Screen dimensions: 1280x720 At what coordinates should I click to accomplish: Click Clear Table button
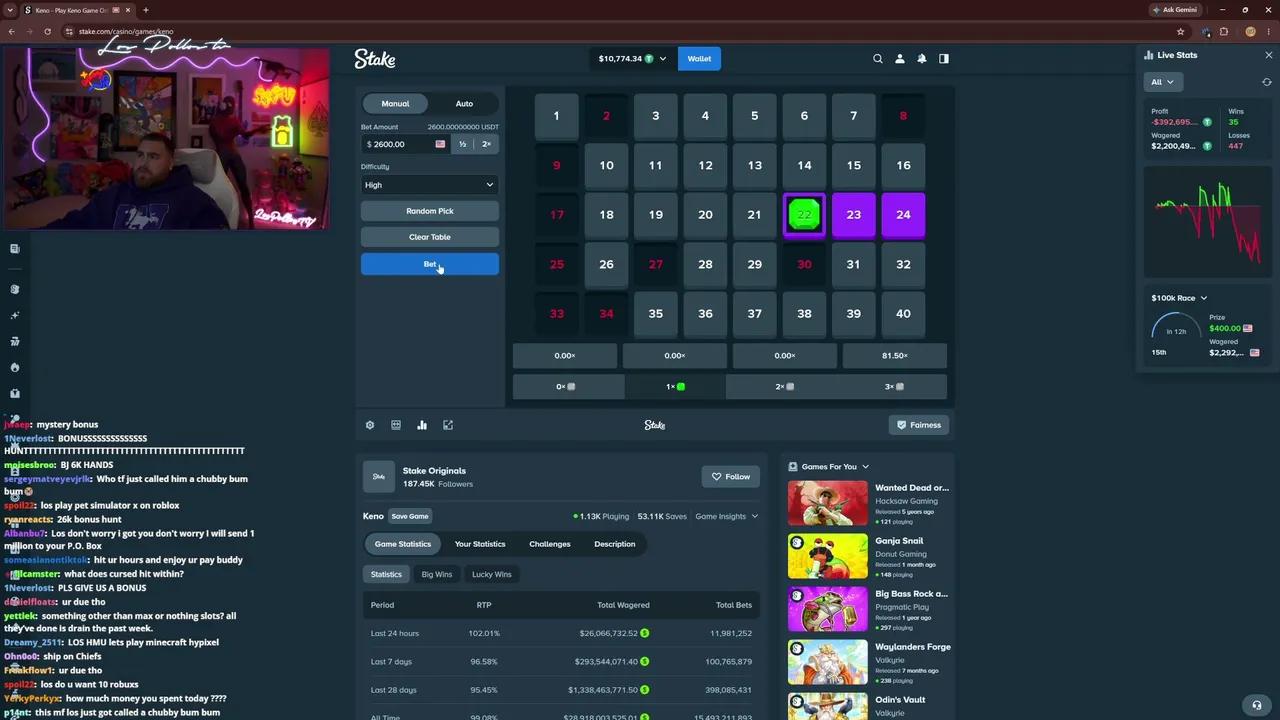430,237
